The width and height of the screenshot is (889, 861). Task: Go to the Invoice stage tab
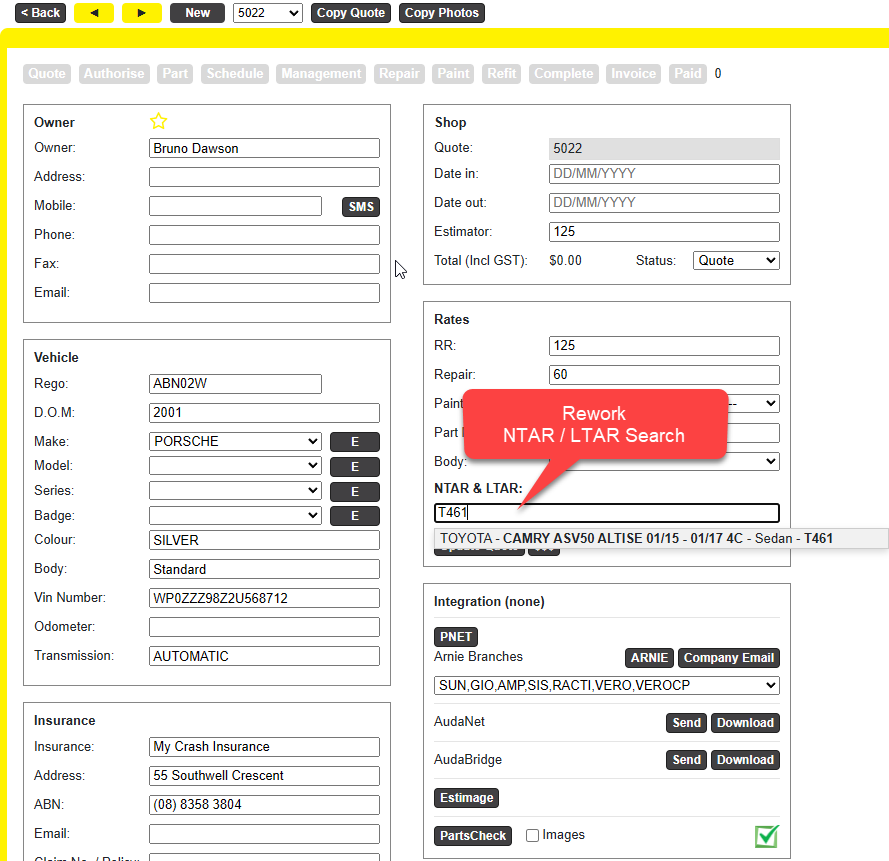click(634, 74)
